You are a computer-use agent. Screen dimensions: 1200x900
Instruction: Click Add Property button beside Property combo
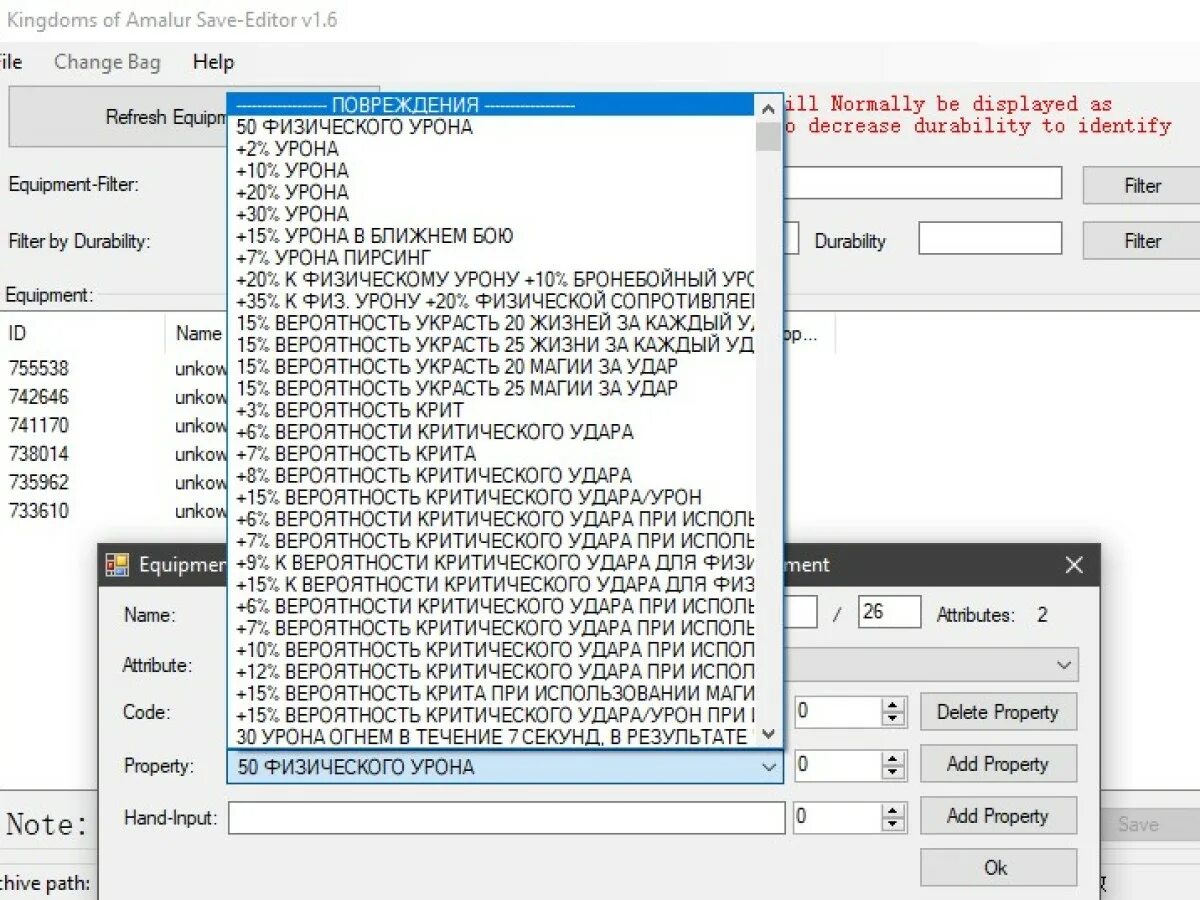998,764
